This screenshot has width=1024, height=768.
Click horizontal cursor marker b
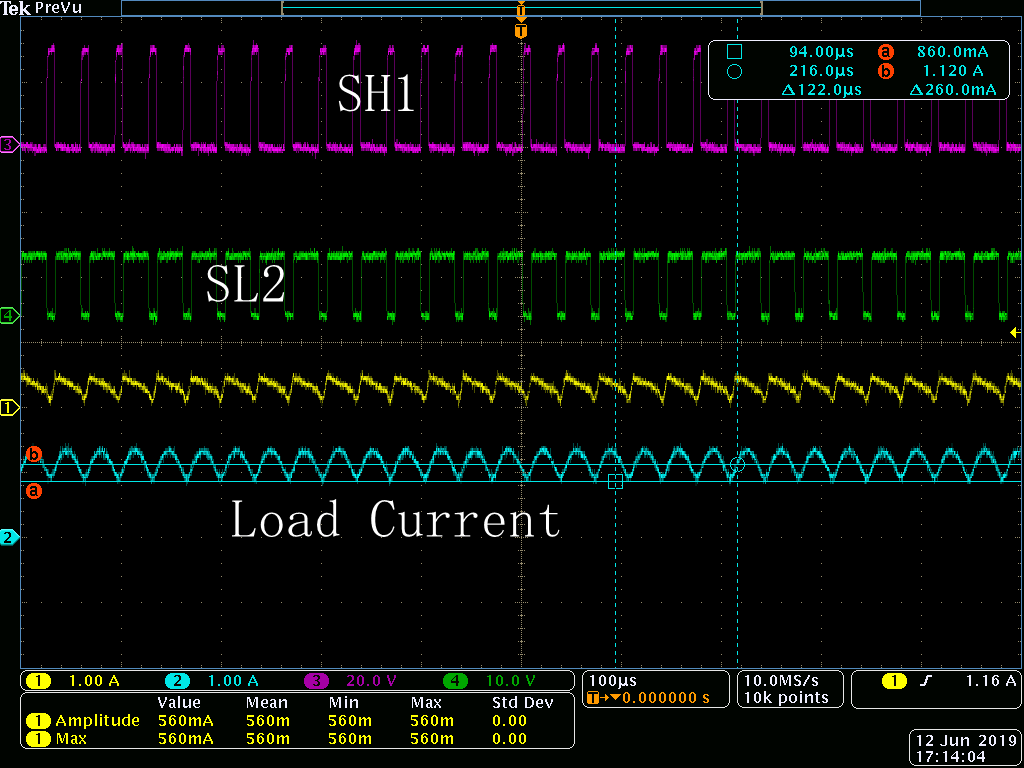coord(34,454)
